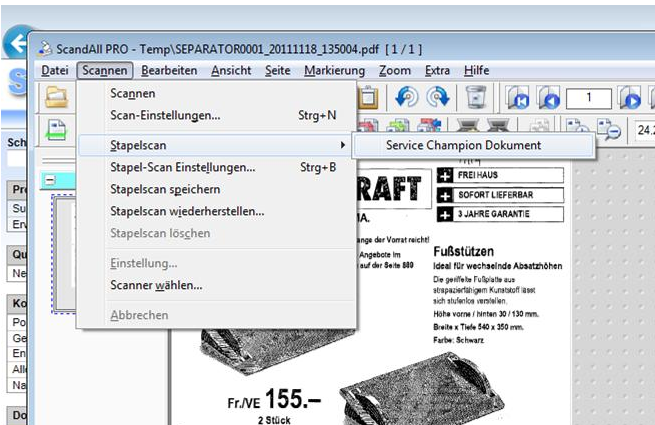
Task: Collapse the thumbnail tree node
Action: (x=50, y=180)
